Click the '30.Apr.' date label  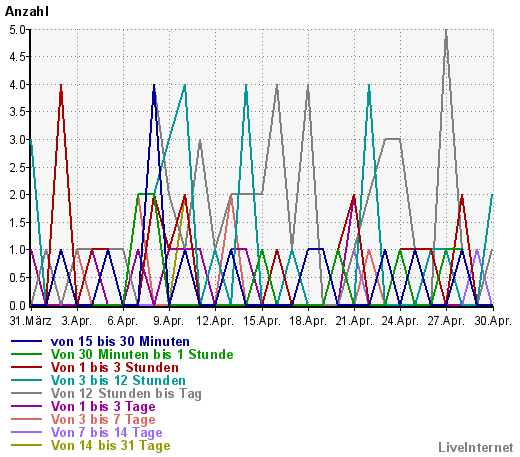pos(493,321)
